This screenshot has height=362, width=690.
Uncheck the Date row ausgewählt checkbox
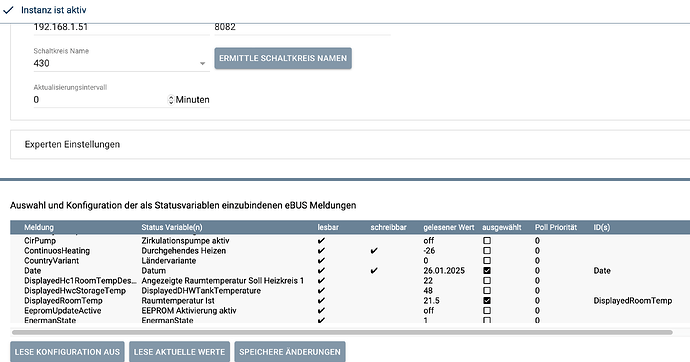(487, 271)
